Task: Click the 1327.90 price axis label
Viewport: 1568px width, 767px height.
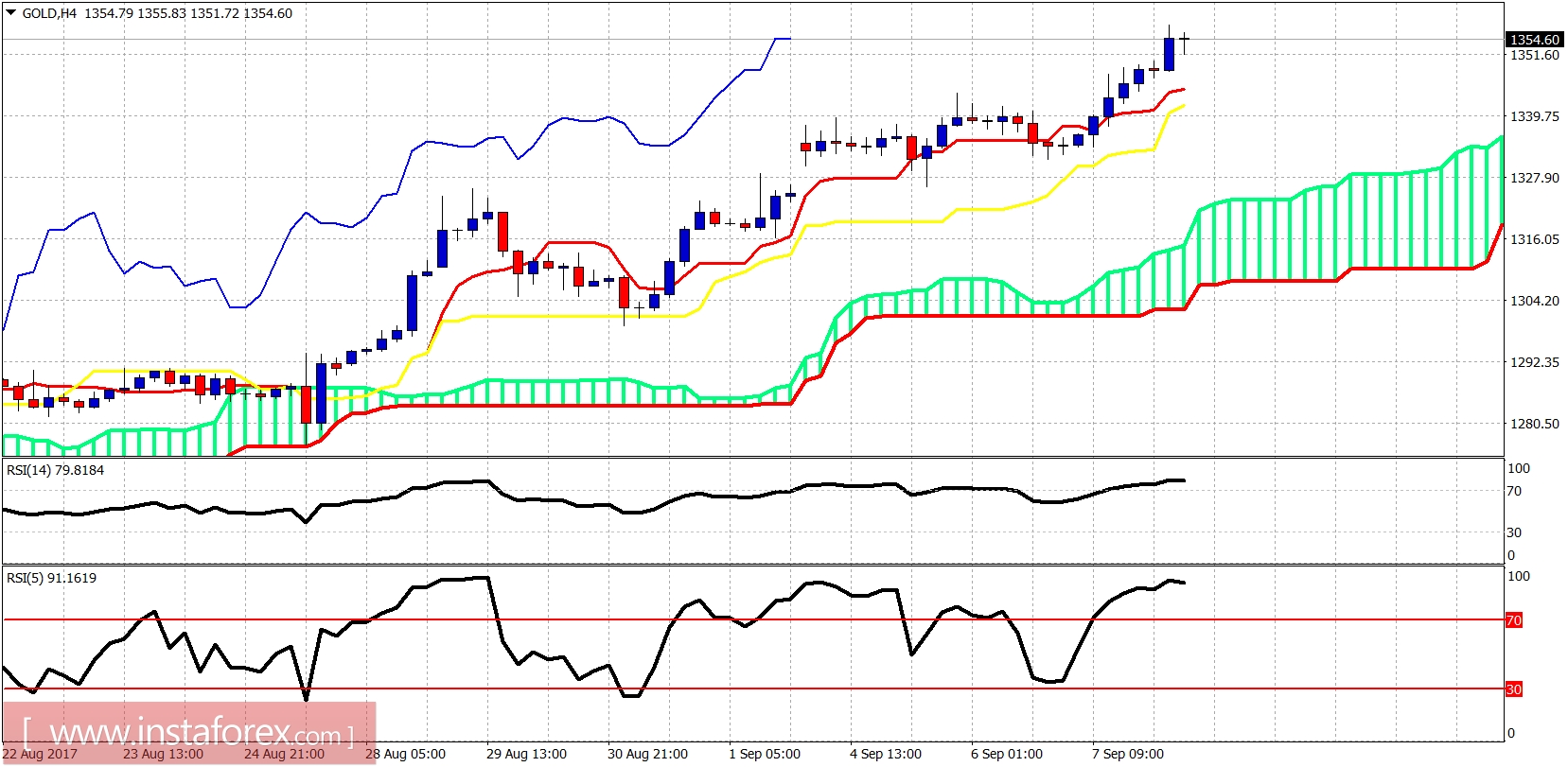Action: 1534,178
